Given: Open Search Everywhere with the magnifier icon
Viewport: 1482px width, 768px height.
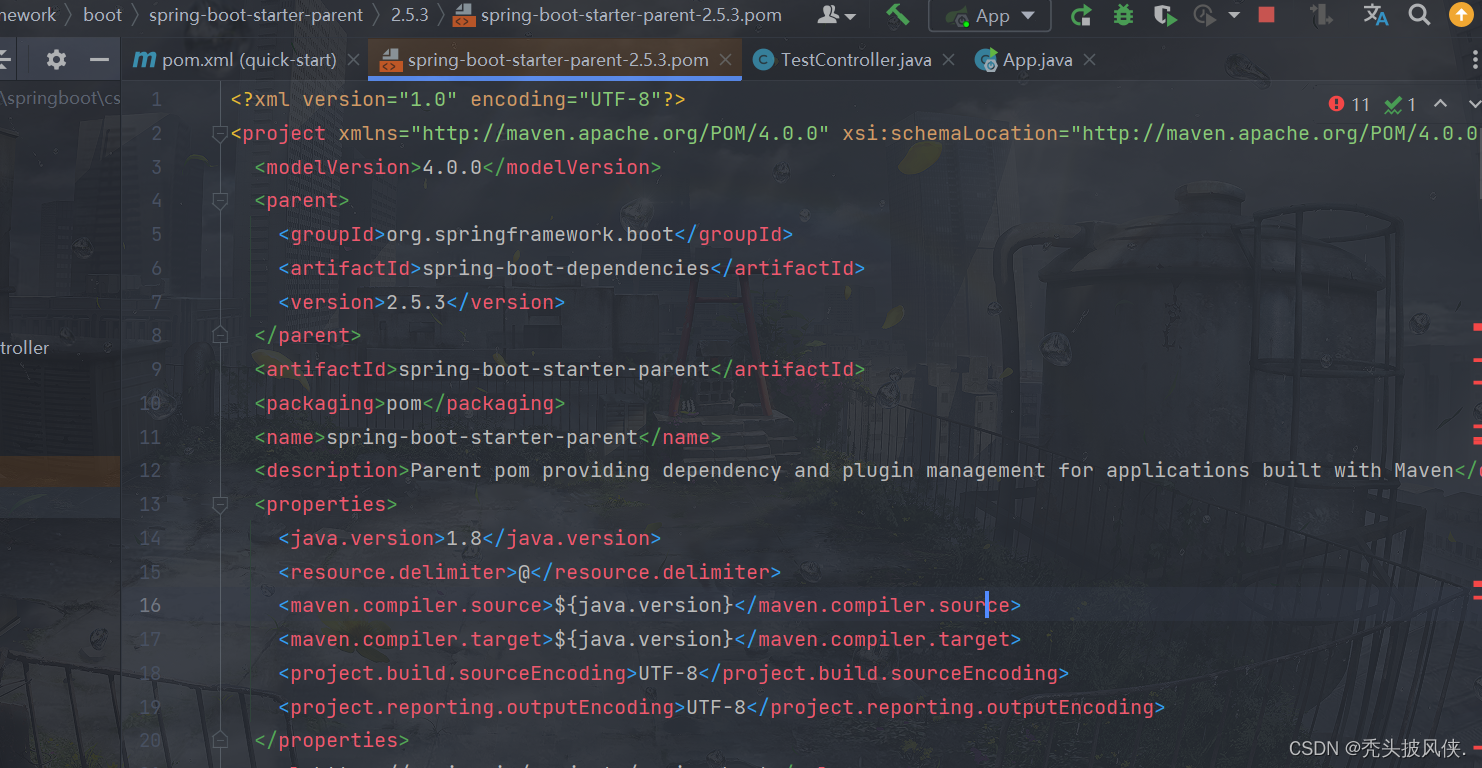Looking at the screenshot, I should [x=1419, y=15].
